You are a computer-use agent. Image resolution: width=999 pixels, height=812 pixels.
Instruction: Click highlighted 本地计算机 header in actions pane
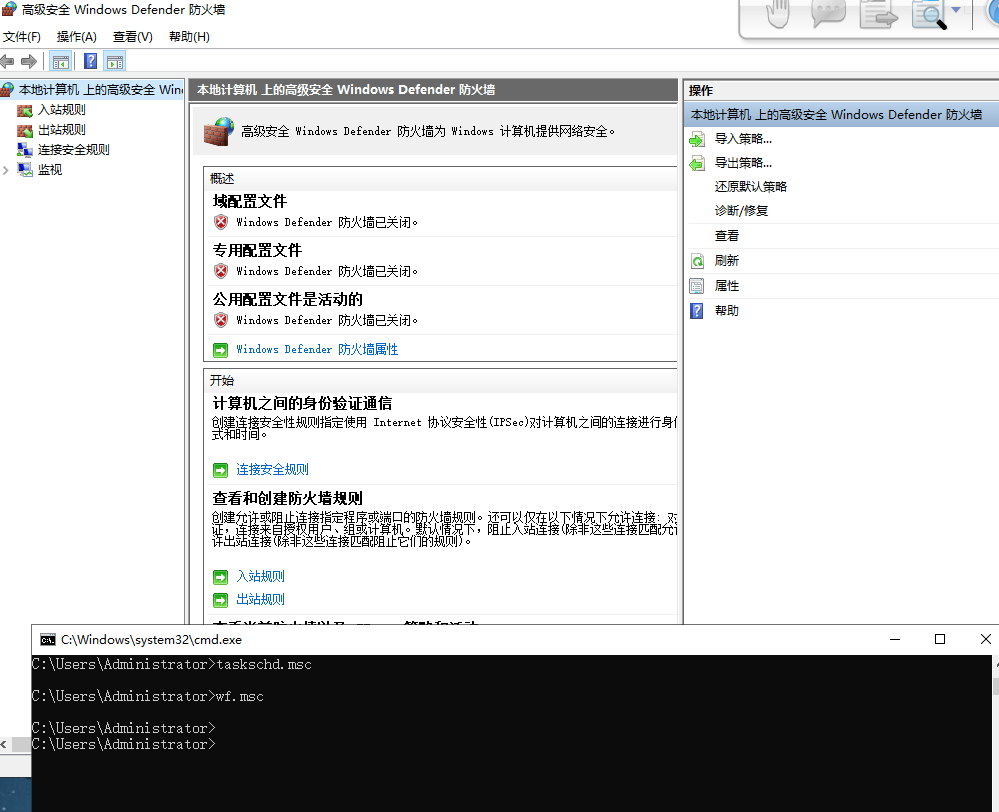pos(841,115)
